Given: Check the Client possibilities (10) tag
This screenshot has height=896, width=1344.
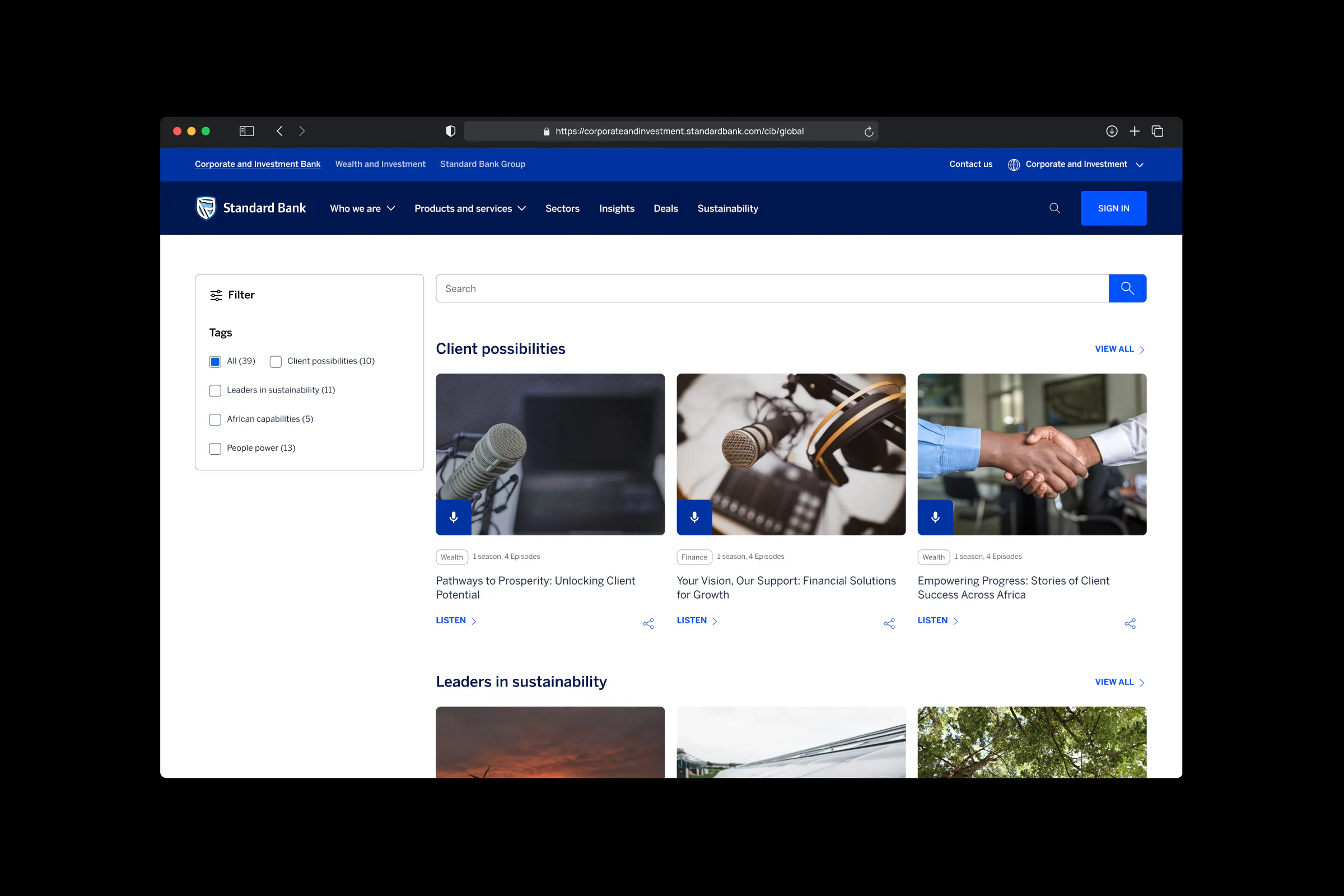Looking at the screenshot, I should 276,362.
